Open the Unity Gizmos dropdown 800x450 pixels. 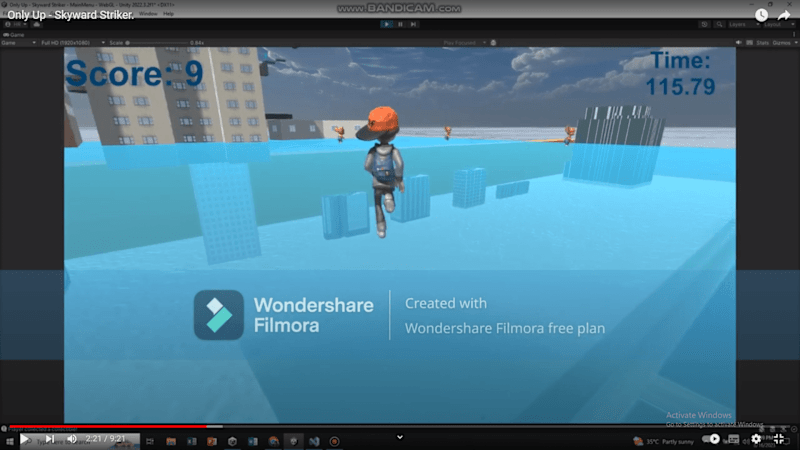point(784,43)
